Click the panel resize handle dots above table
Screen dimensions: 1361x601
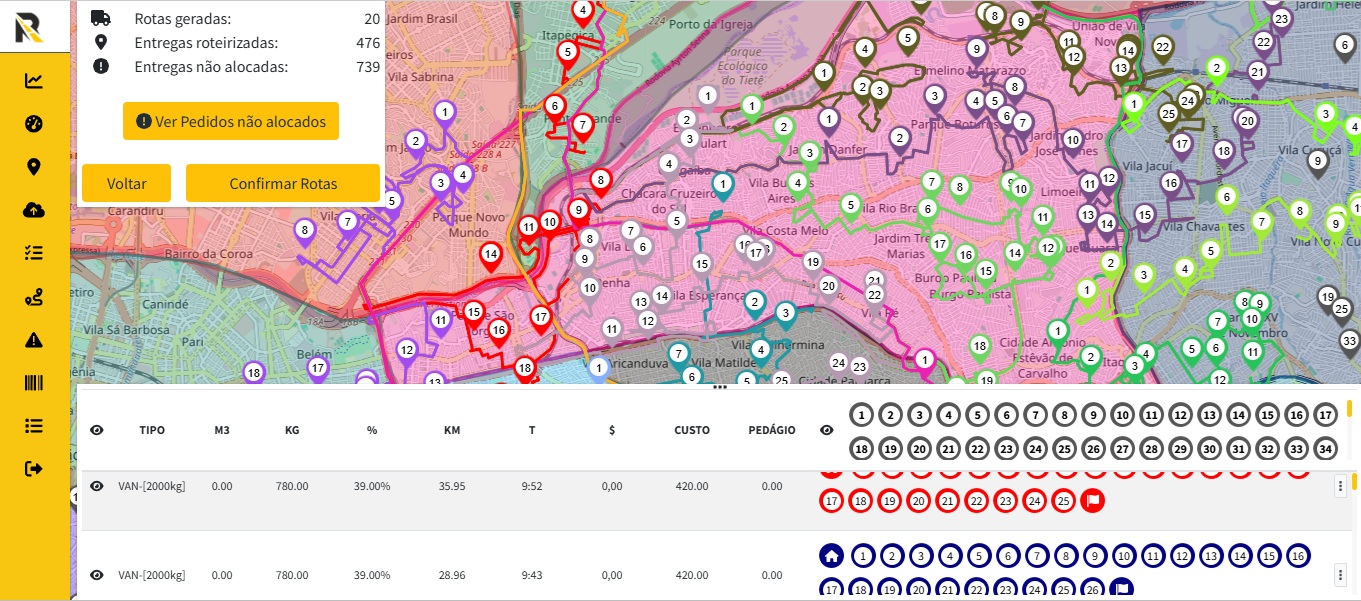(x=719, y=387)
